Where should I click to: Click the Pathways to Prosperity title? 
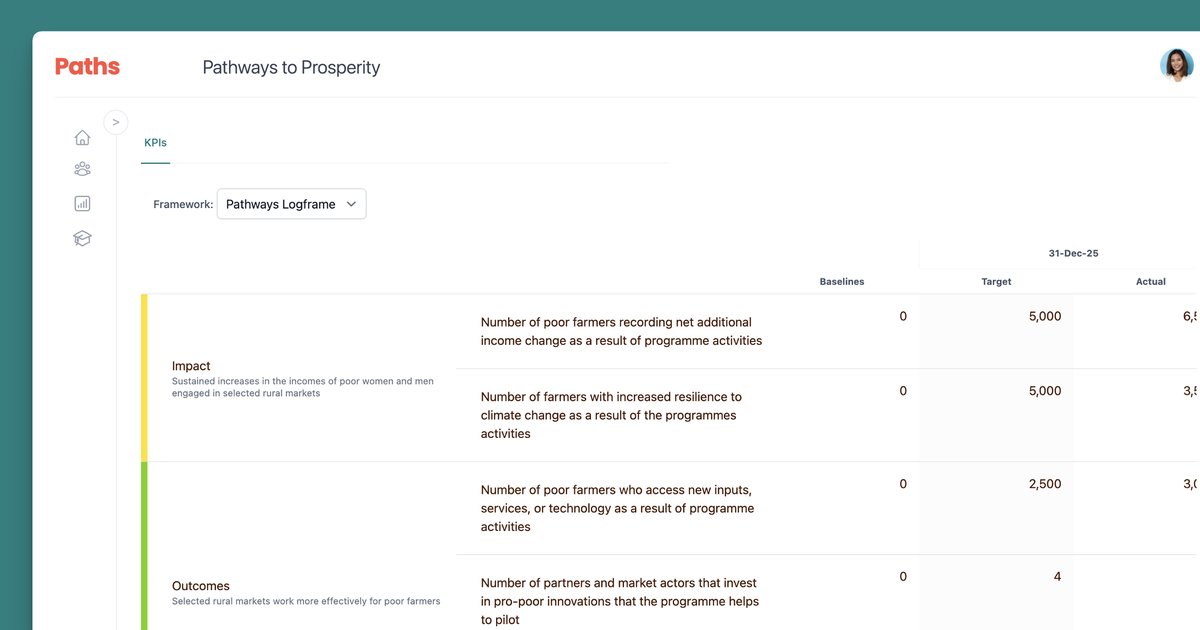(291, 68)
